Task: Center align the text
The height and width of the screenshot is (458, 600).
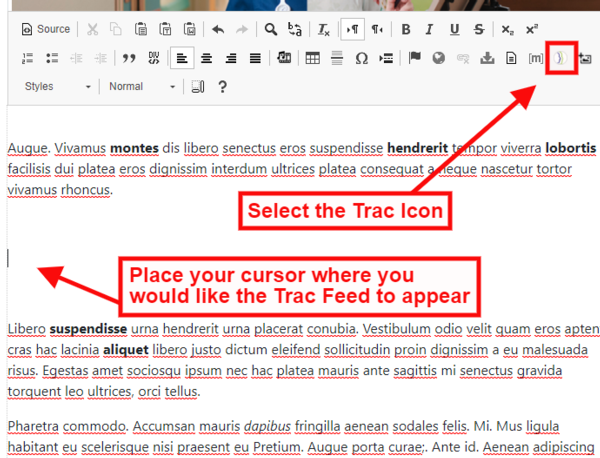Action: coord(206,58)
